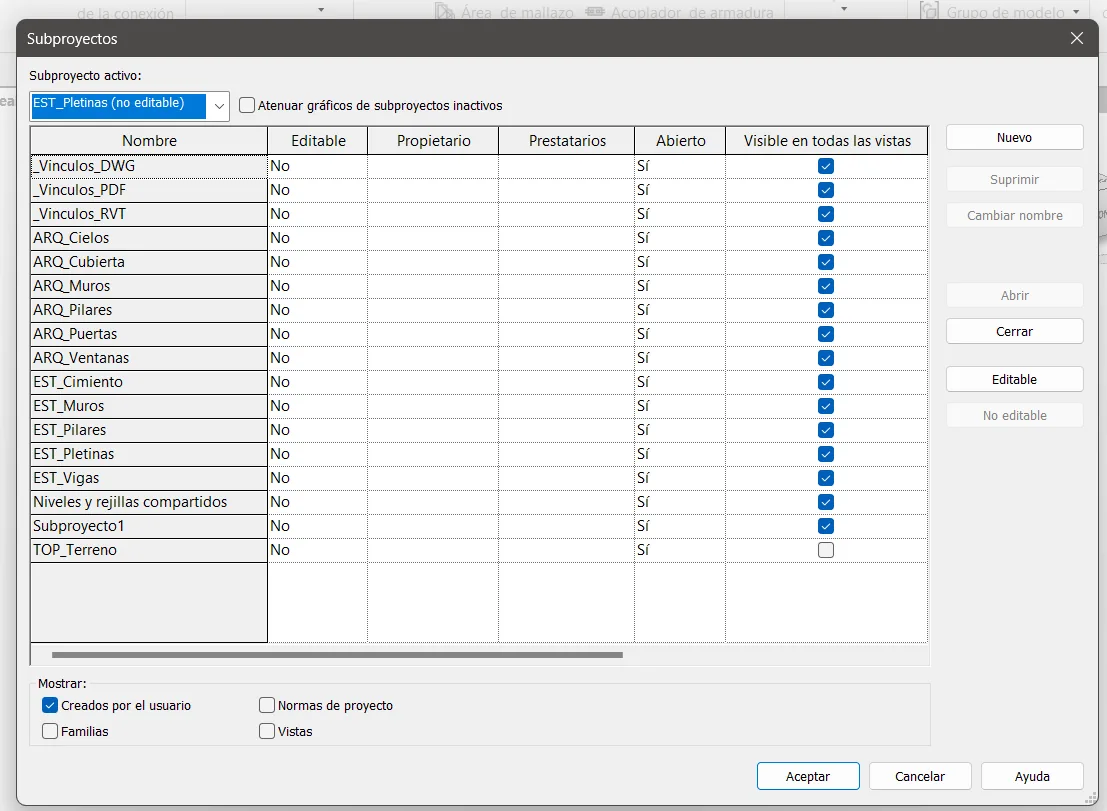Screen dimensions: 1107x811
Task: Uncheck visibility for ARQ_Pilares row
Action: pyautogui.click(x=825, y=310)
